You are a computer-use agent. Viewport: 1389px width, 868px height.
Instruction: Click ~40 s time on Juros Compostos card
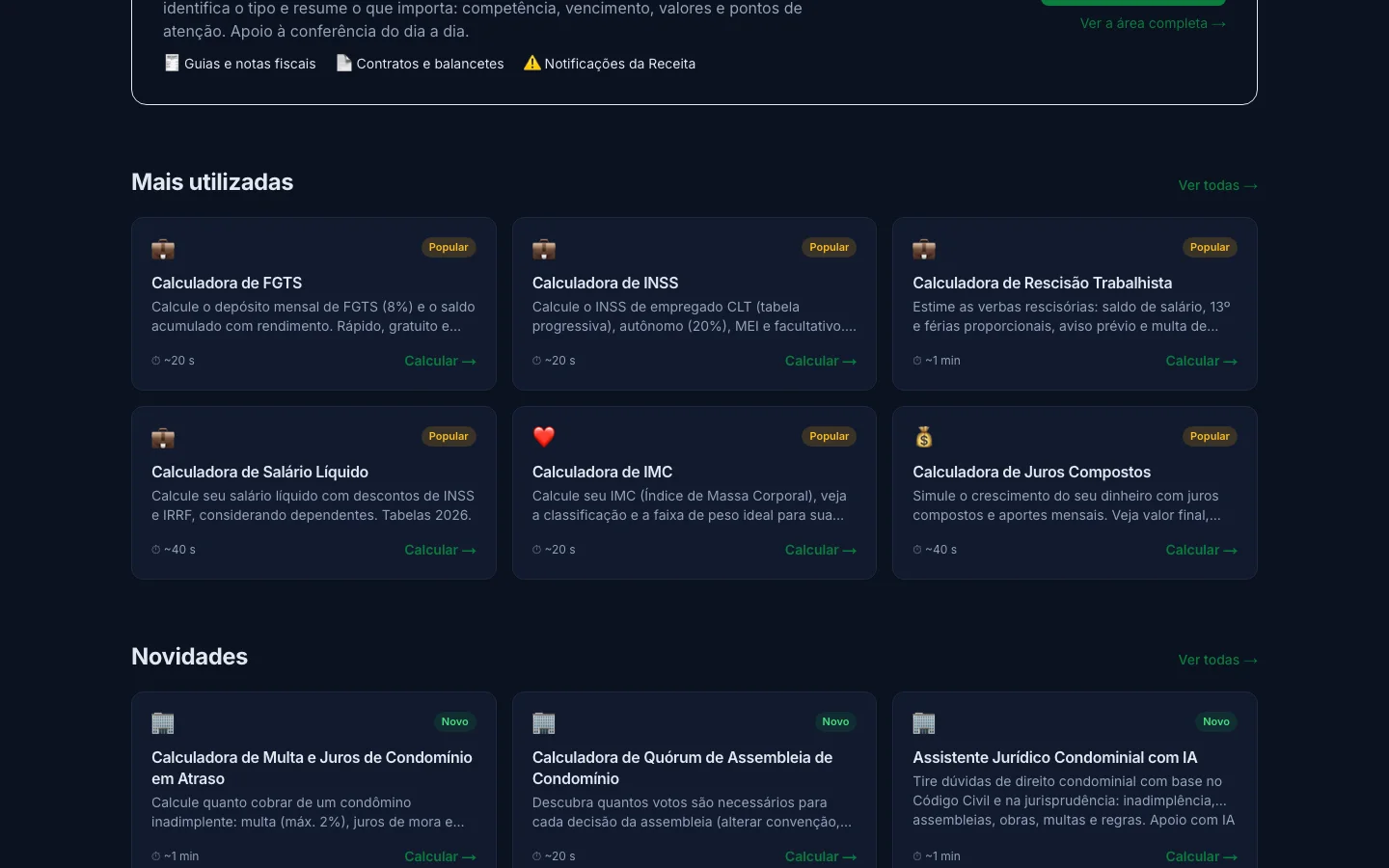pyautogui.click(x=940, y=550)
